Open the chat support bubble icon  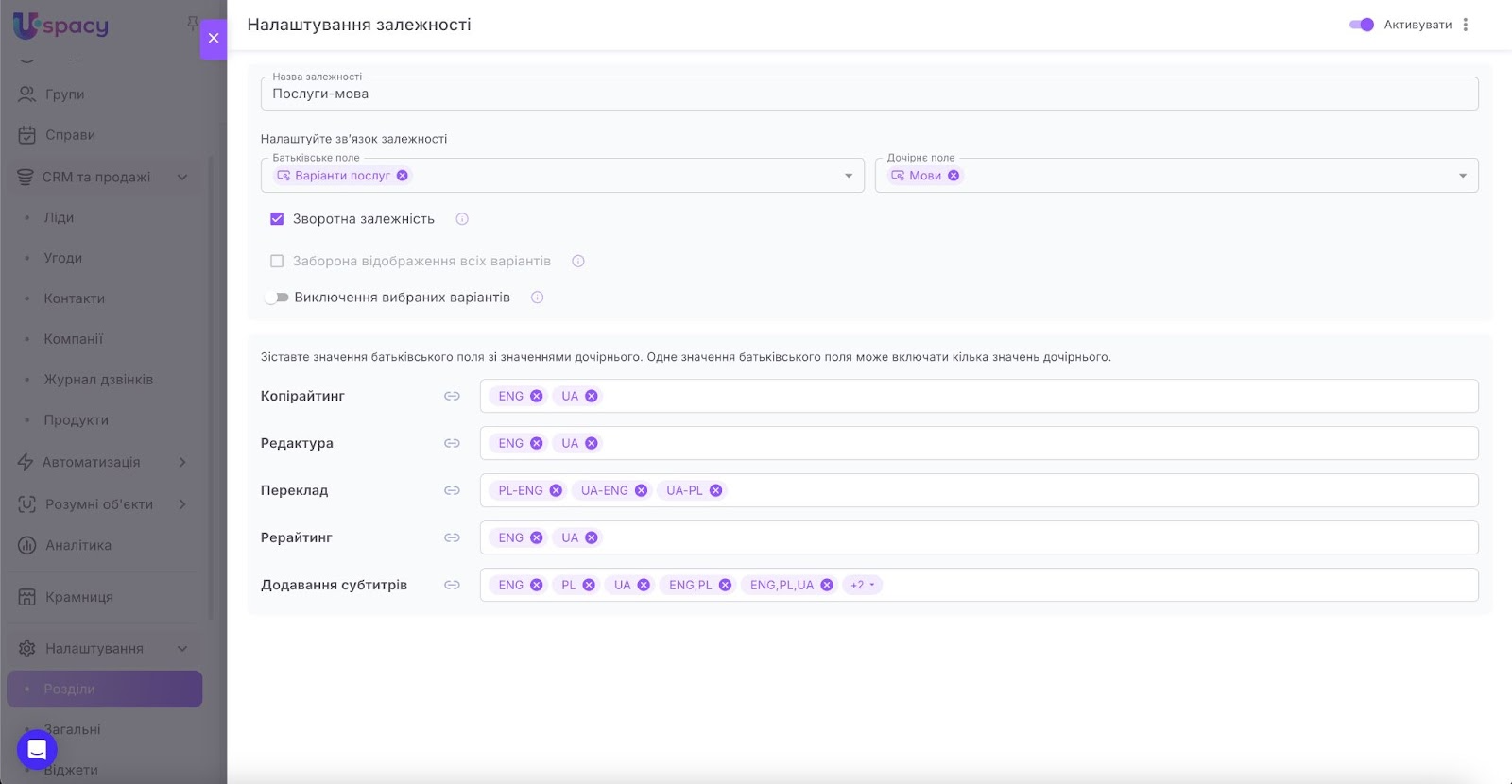(x=37, y=750)
